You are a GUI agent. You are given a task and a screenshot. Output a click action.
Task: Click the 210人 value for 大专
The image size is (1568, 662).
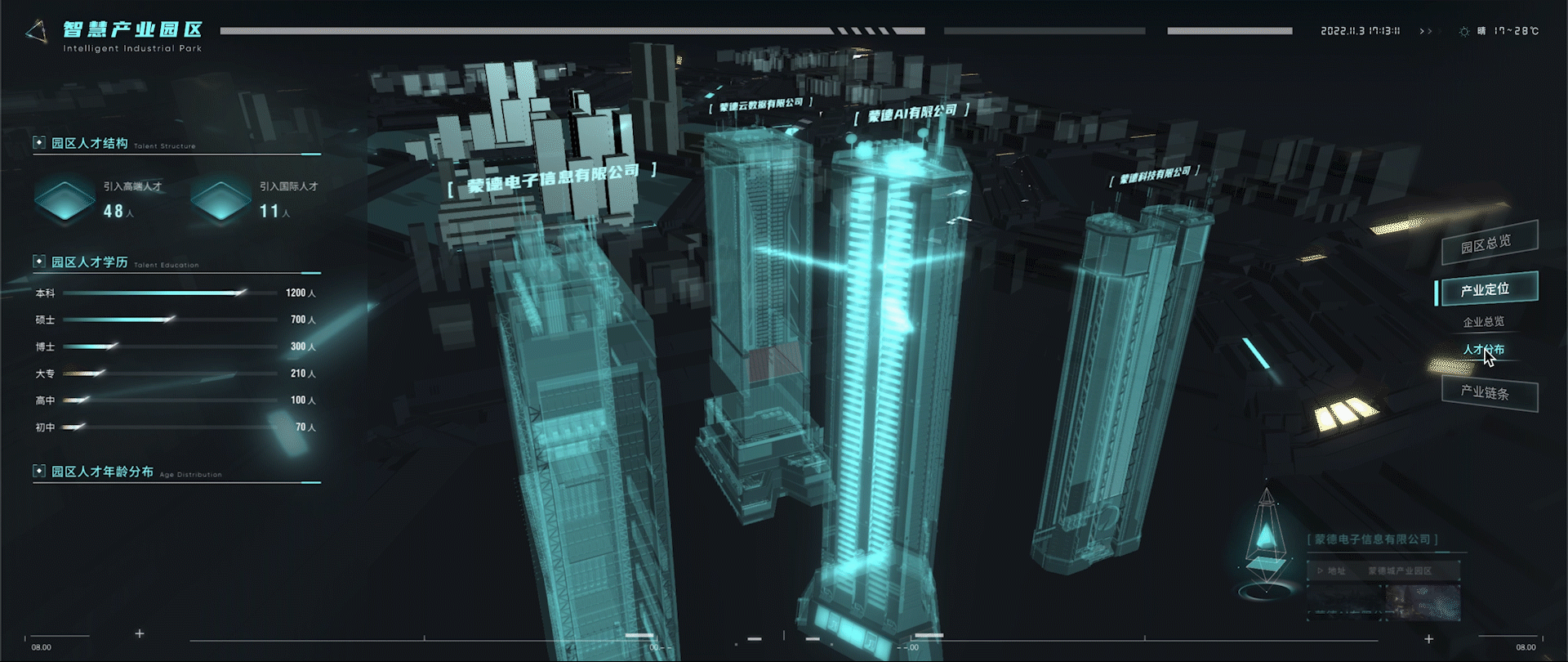(303, 373)
